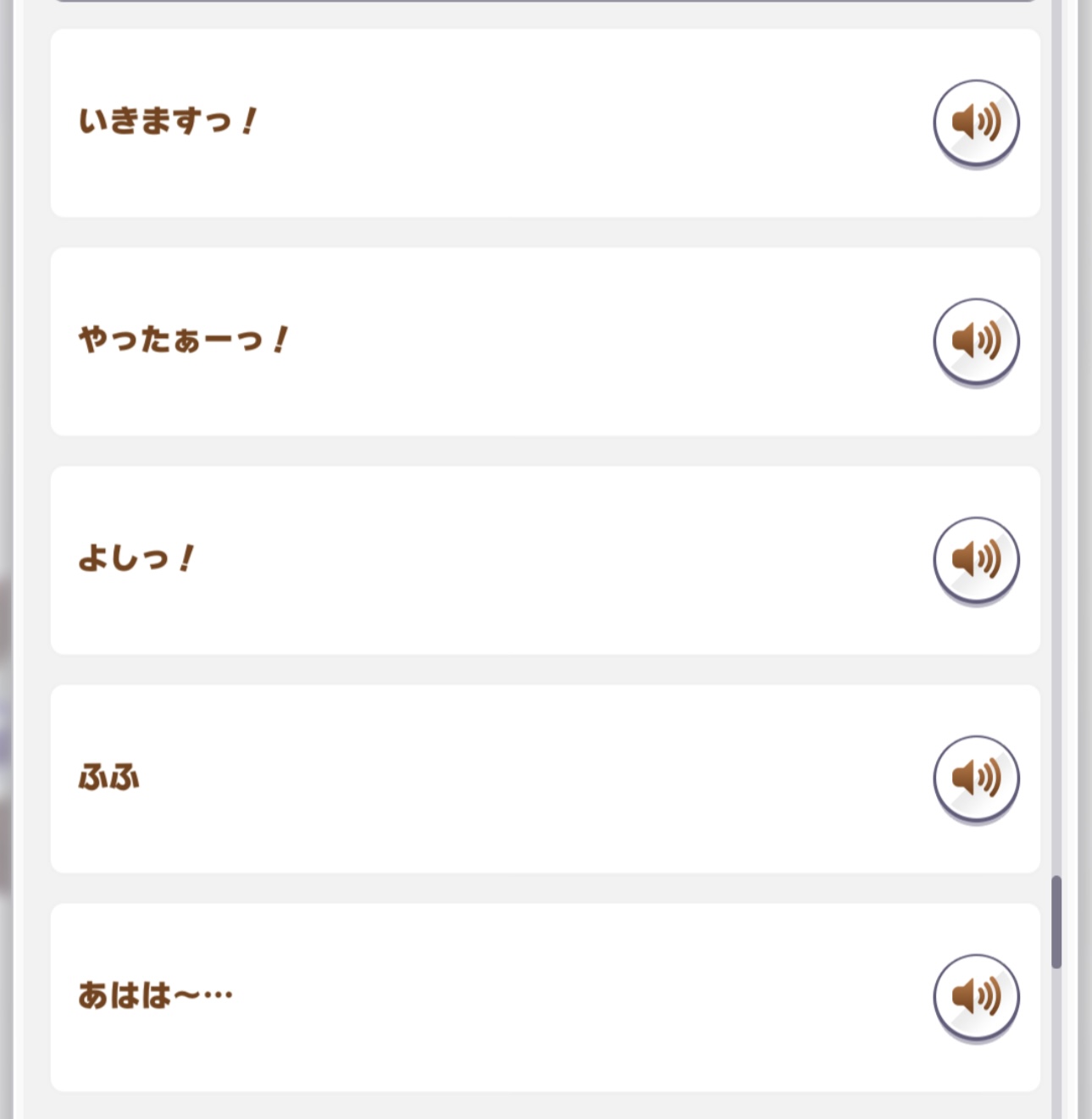This screenshot has width=1092, height=1119.
Task: Select the よしっ！ voice card background
Action: (546, 560)
